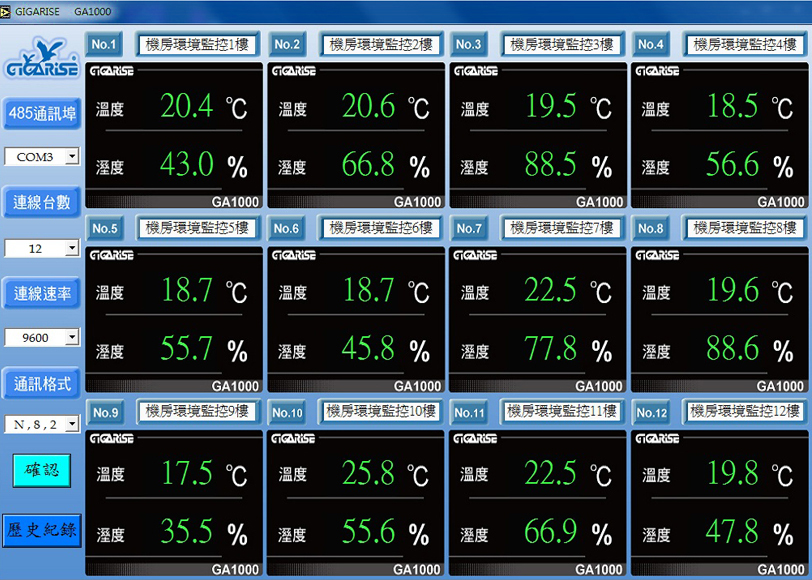Click the No.7 label
Viewport: 812px width, 580px height.
point(469,228)
